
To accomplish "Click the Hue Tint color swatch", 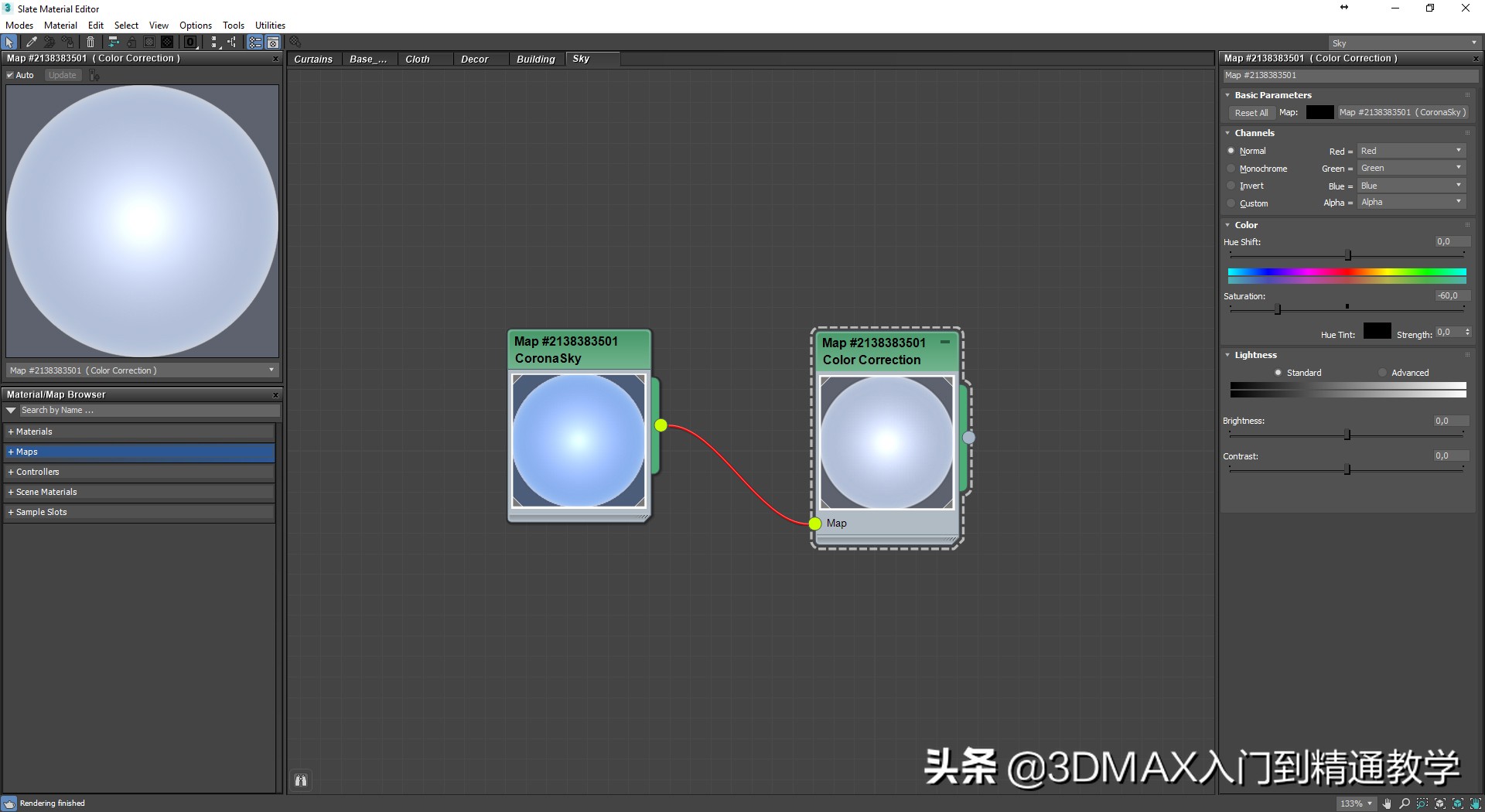I will pos(1376,332).
